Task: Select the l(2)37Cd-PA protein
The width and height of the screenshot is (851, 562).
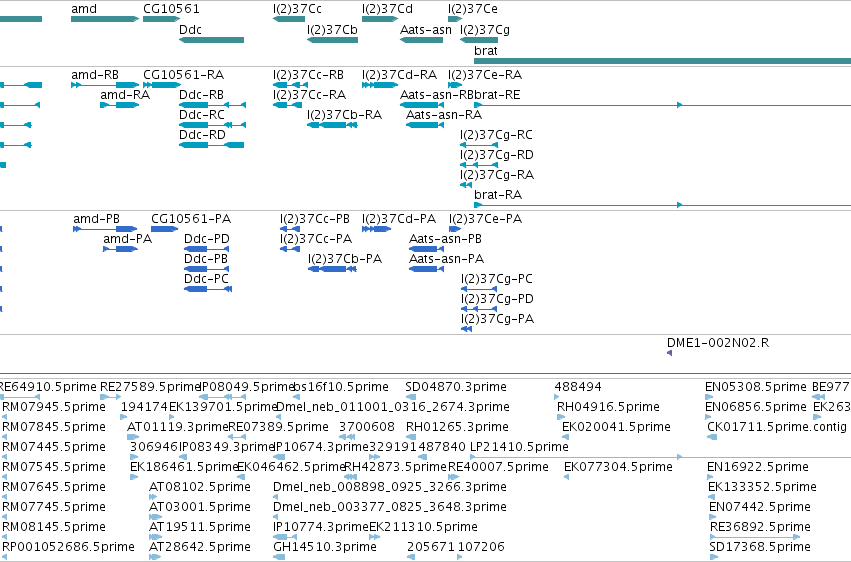Action: [376, 229]
